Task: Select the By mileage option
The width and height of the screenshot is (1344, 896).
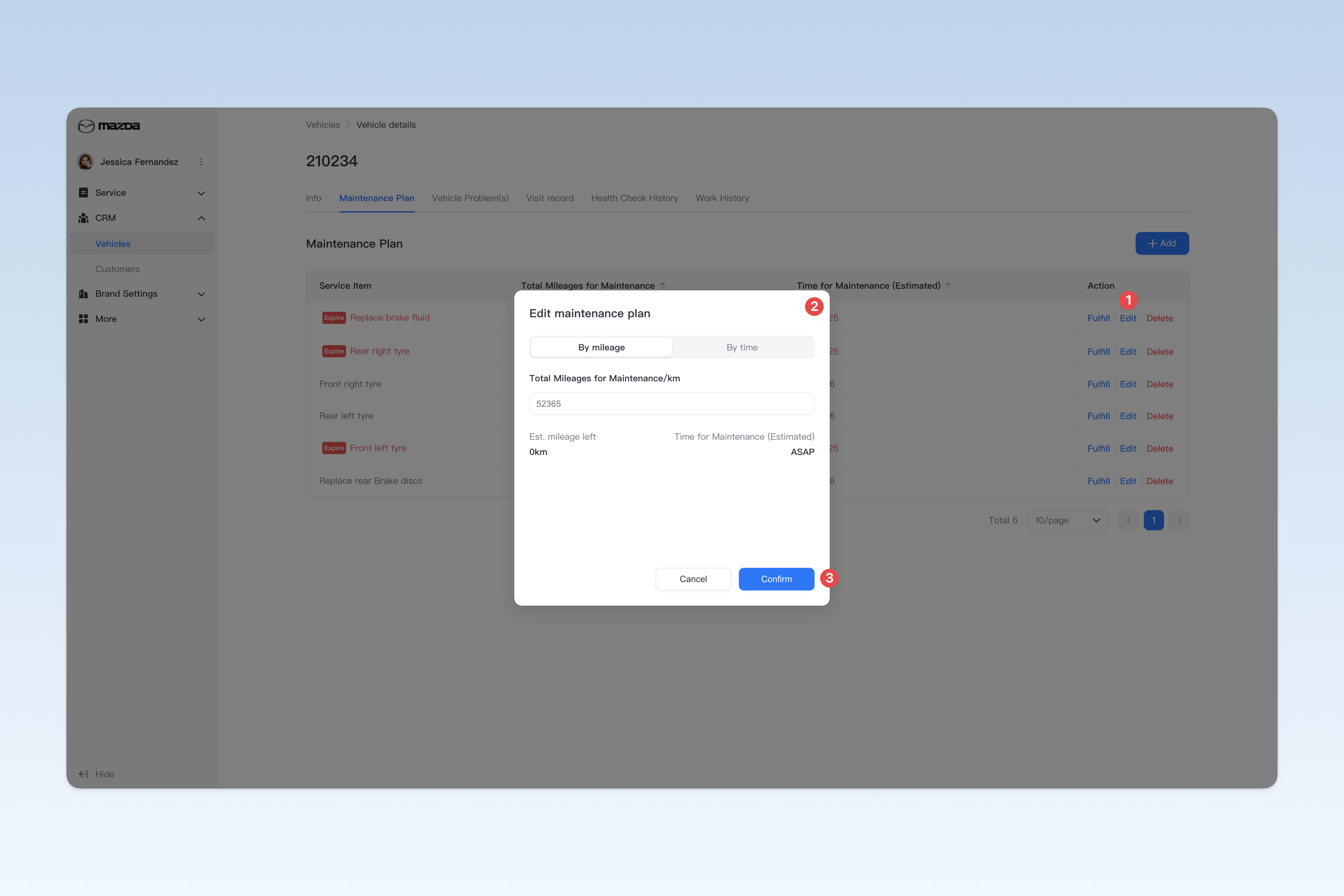Action: point(601,347)
